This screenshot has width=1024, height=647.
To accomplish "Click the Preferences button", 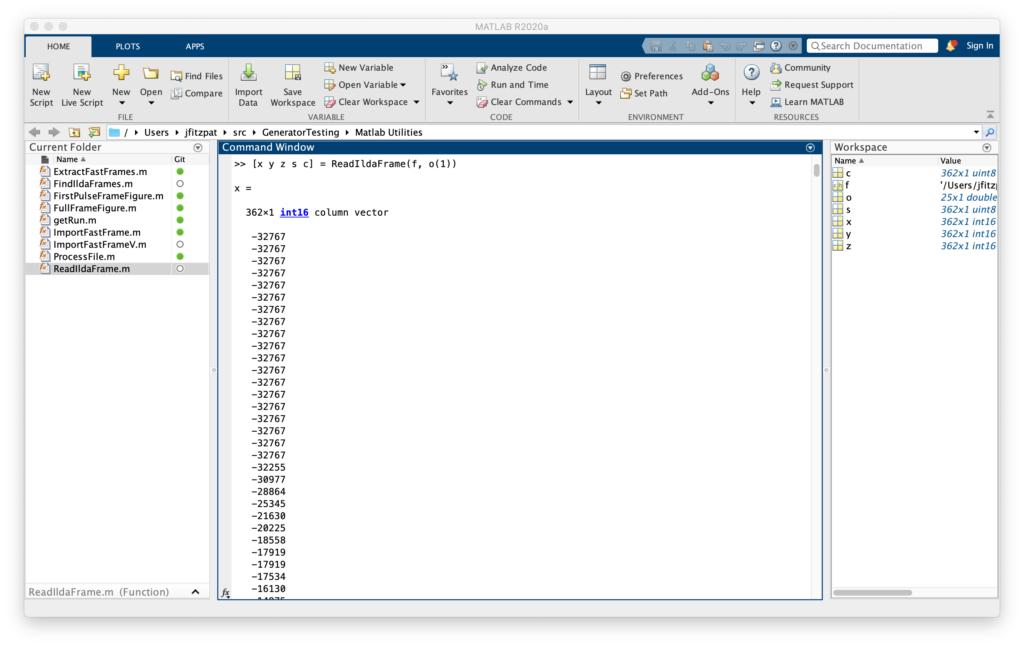I will pyautogui.click(x=651, y=76).
